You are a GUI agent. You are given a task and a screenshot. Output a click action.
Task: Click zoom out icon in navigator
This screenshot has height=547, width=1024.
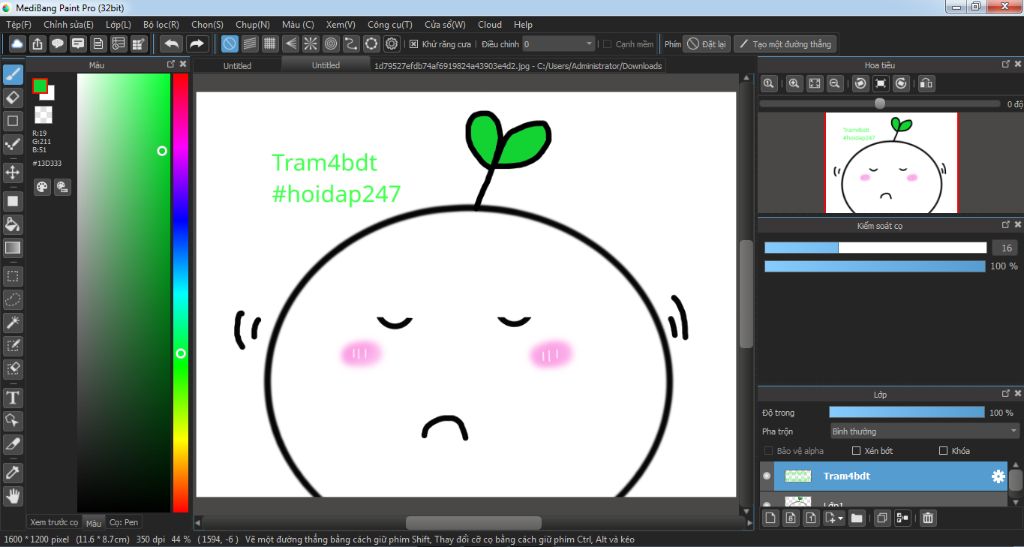(835, 84)
